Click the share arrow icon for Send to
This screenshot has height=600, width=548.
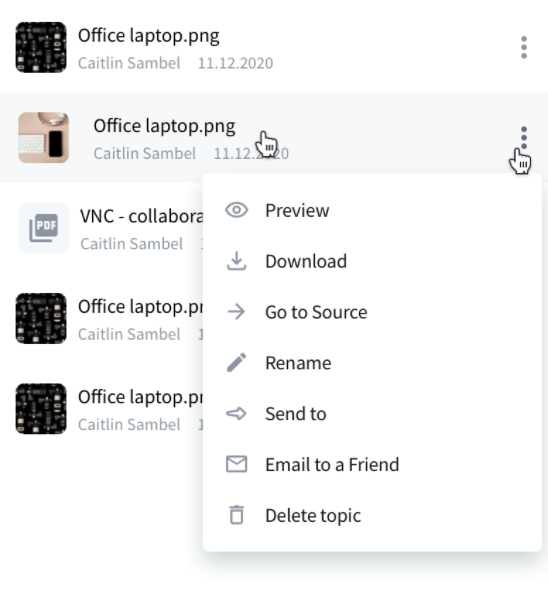point(236,413)
